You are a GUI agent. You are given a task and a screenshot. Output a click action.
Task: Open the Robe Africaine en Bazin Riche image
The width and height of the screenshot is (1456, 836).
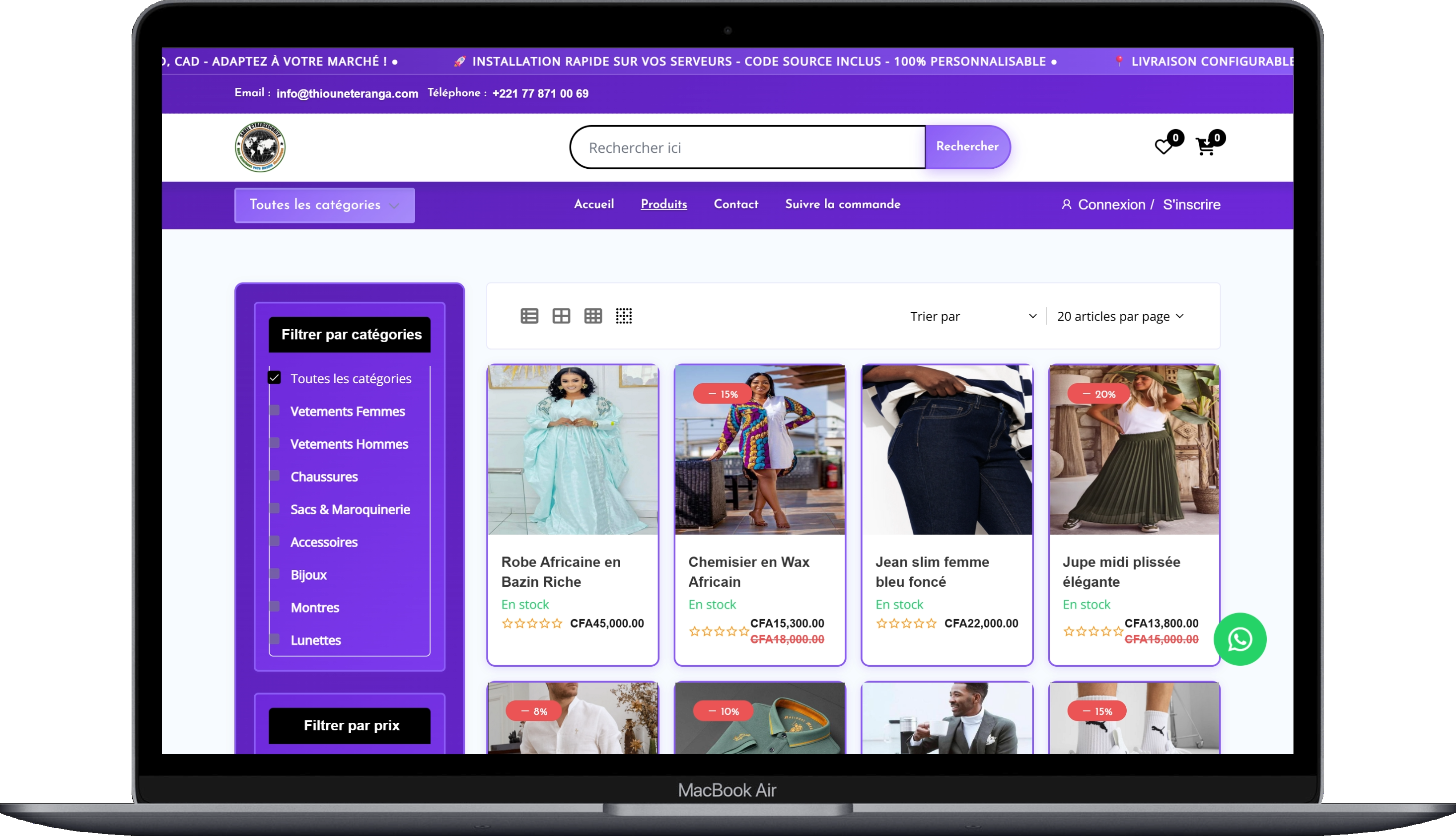573,450
